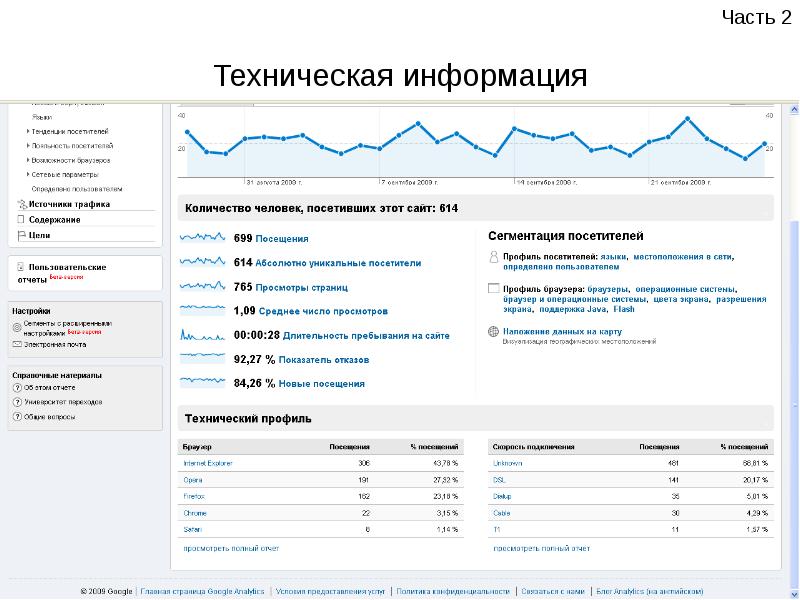Click the highest peak point on visits chart
800x600 pixels.
coord(687,119)
